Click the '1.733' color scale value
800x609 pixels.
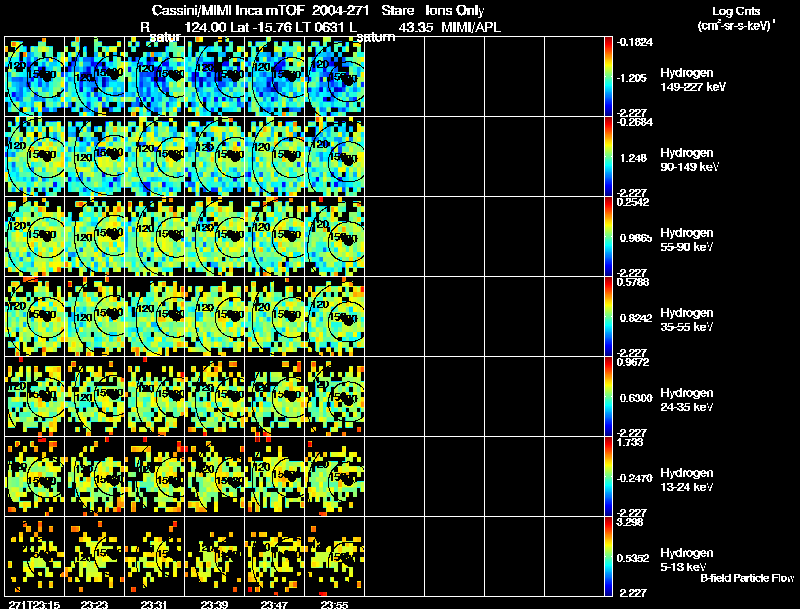pos(630,442)
